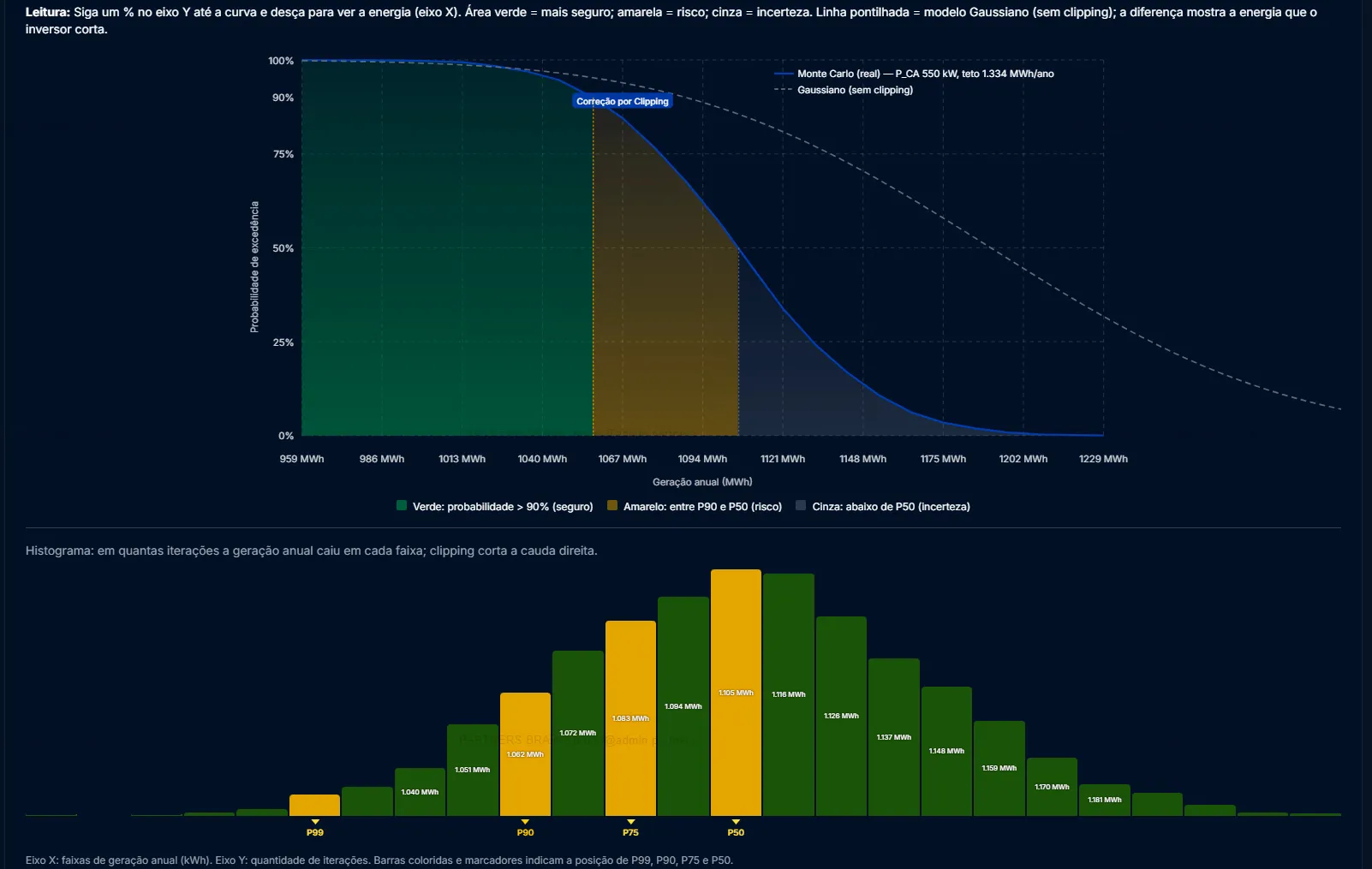This screenshot has width=1372, height=869.
Task: Click the yellow 1.083 MWh histogram bar
Action: pyautogui.click(x=630, y=718)
